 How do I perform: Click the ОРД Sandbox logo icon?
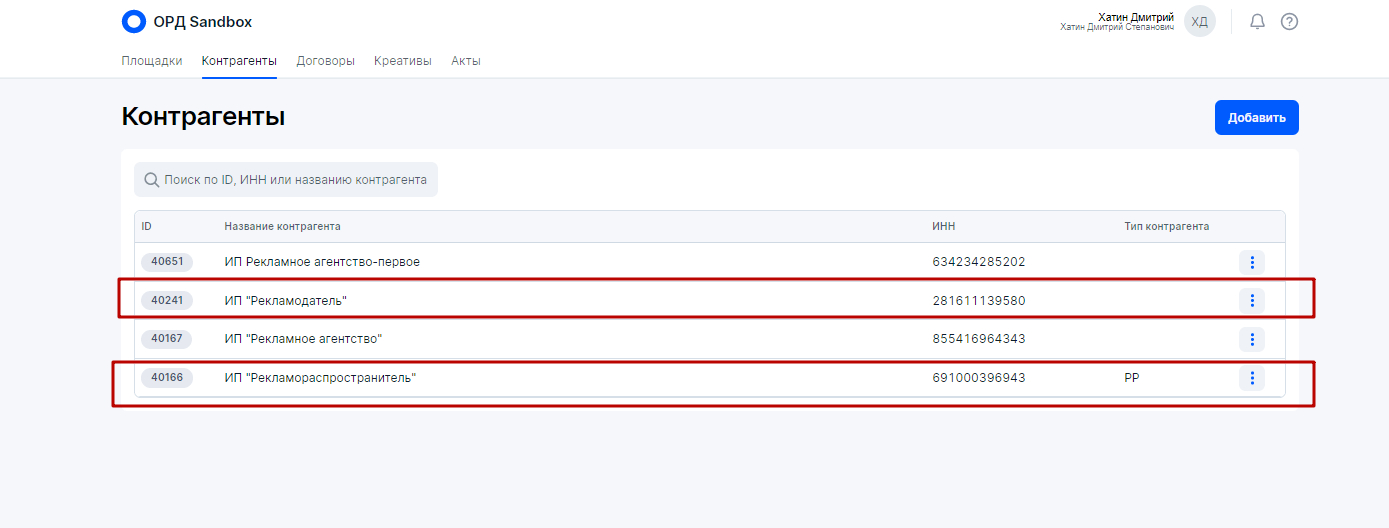(x=133, y=22)
